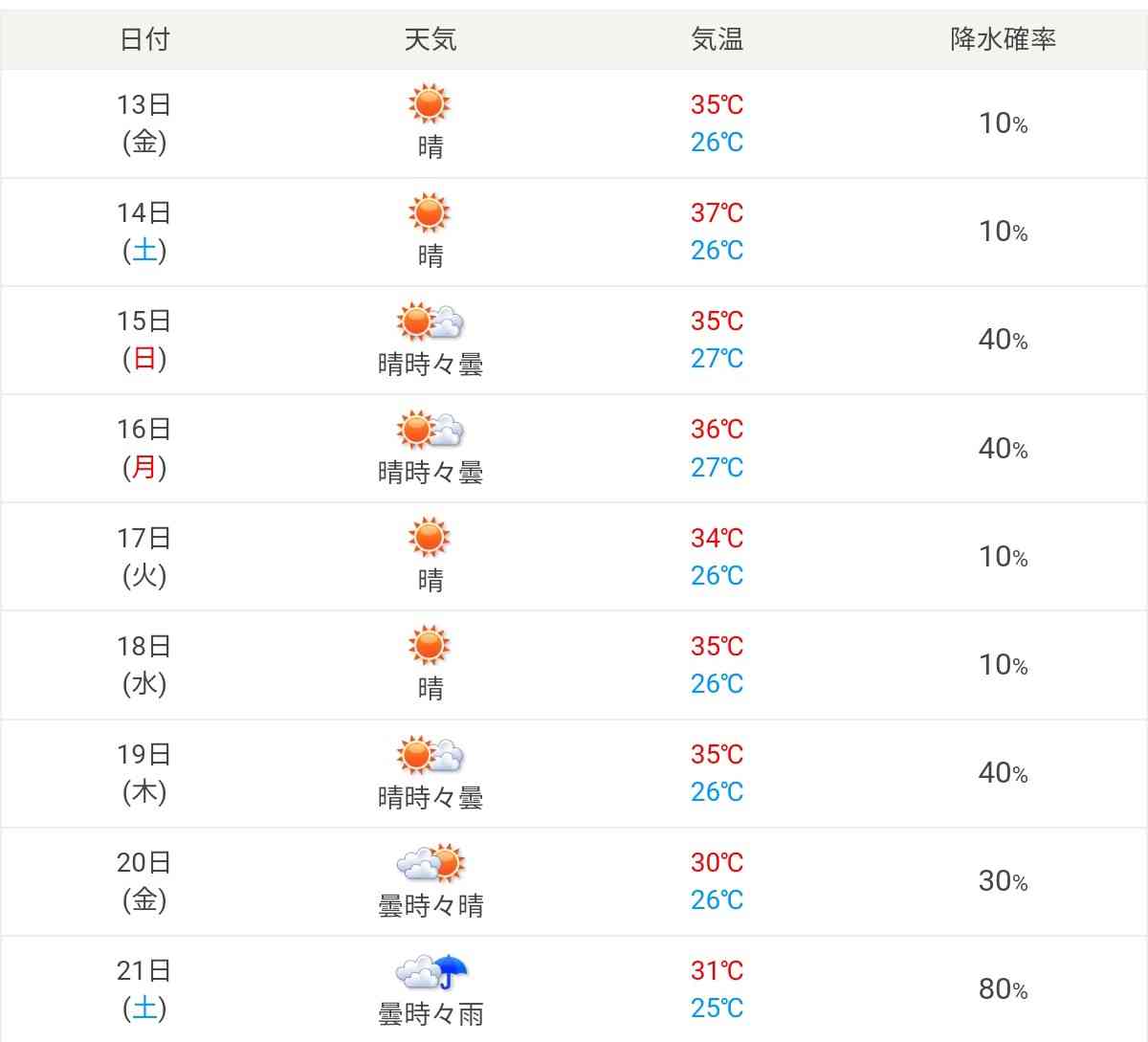Click the sunny icon for the 18th
The width and height of the screenshot is (1148, 1042).
[x=429, y=646]
